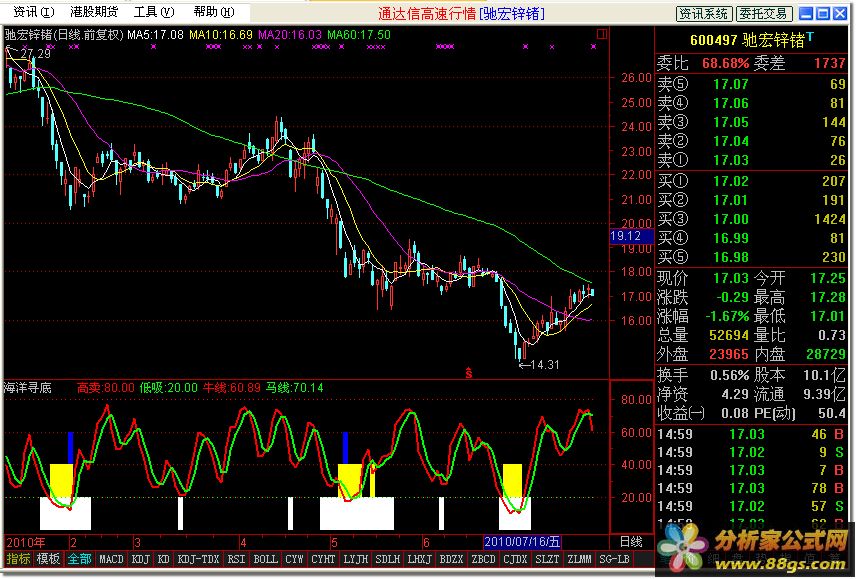Click the 14:59 trade row with volume 78

[751, 488]
